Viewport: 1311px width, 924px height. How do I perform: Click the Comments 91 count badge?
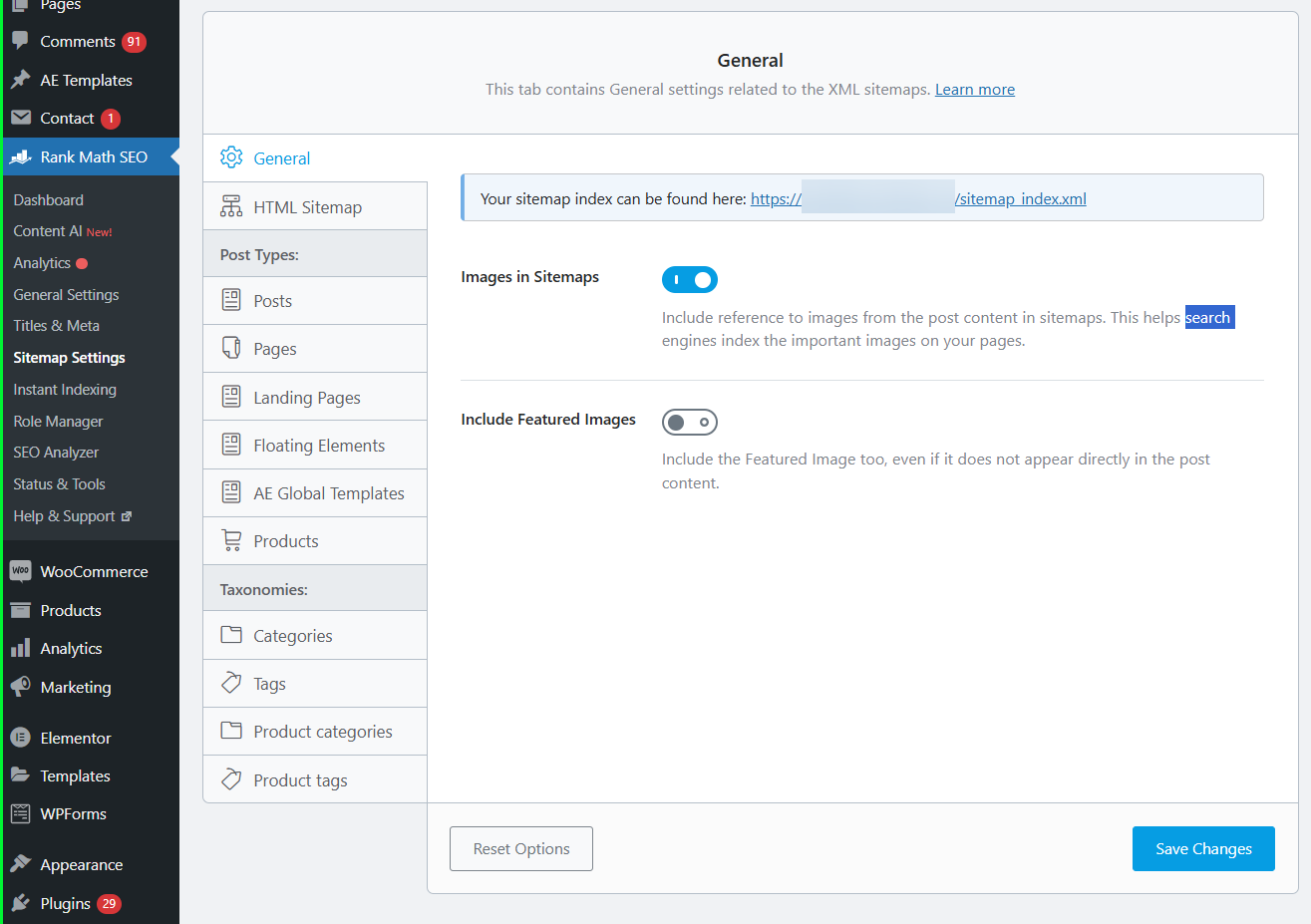134,42
